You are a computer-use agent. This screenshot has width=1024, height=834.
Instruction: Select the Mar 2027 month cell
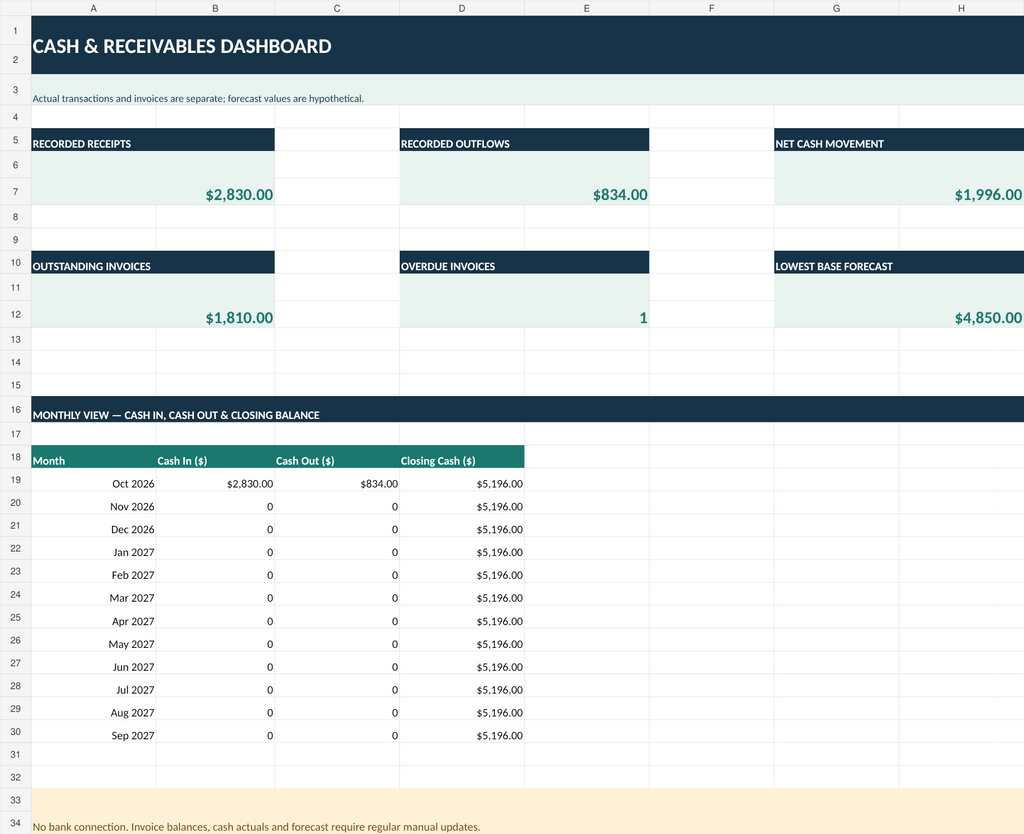[x=93, y=594]
